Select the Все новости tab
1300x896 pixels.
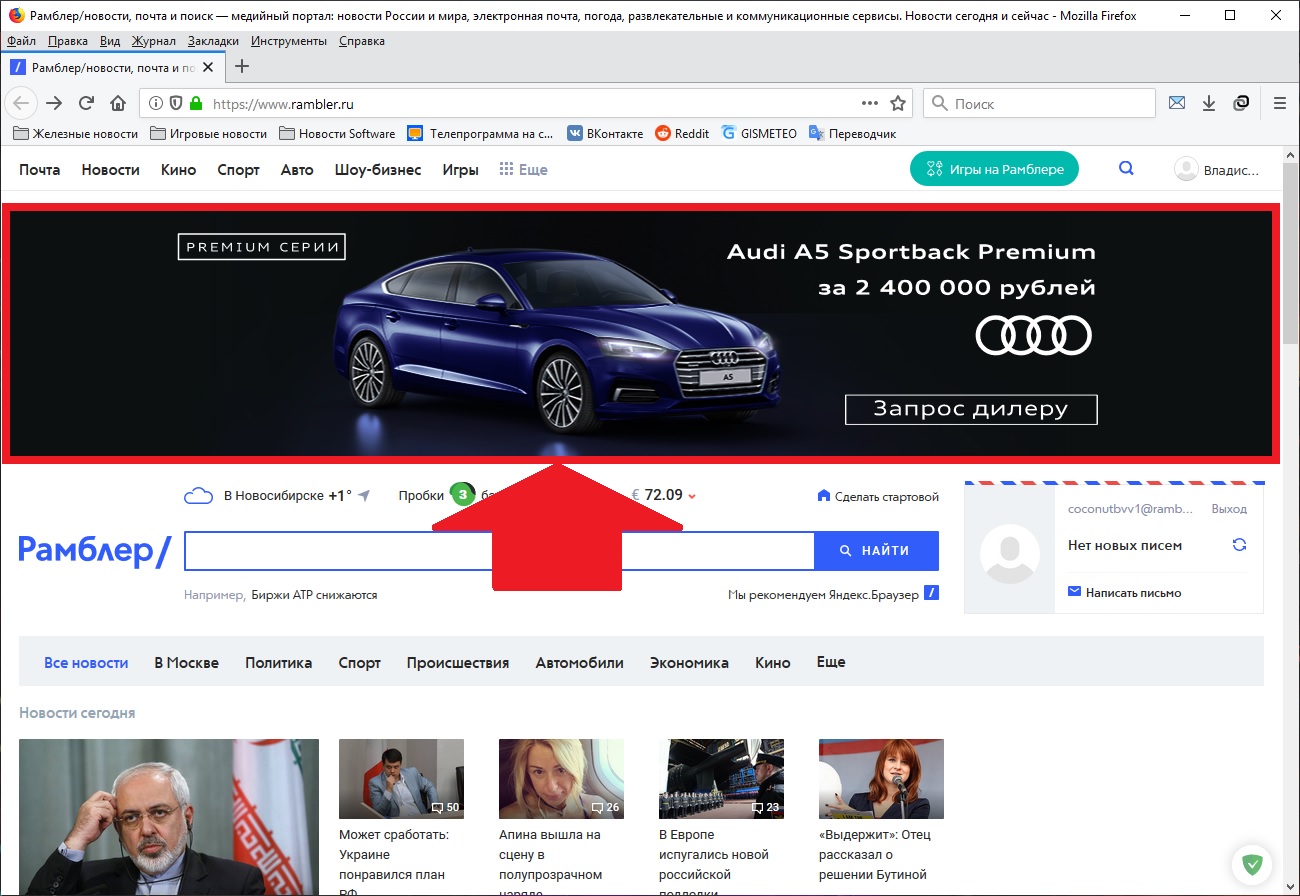click(x=86, y=662)
